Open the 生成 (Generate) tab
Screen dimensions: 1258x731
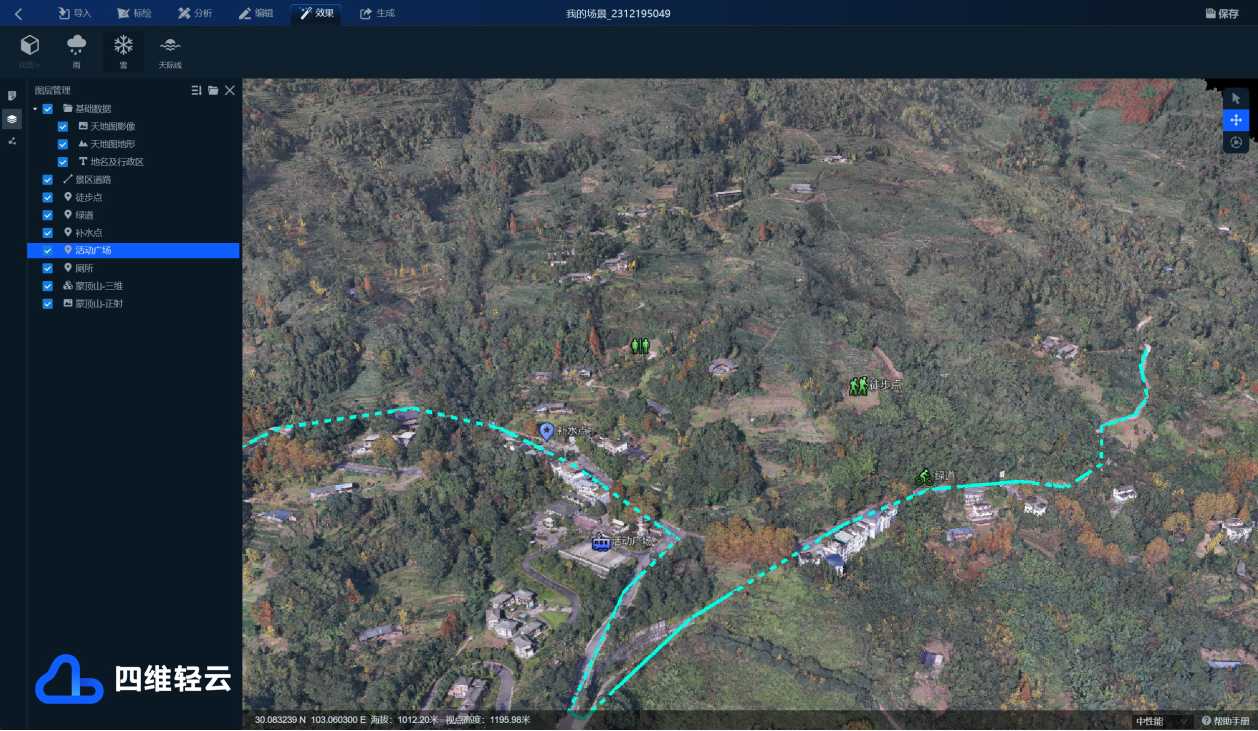click(x=377, y=13)
